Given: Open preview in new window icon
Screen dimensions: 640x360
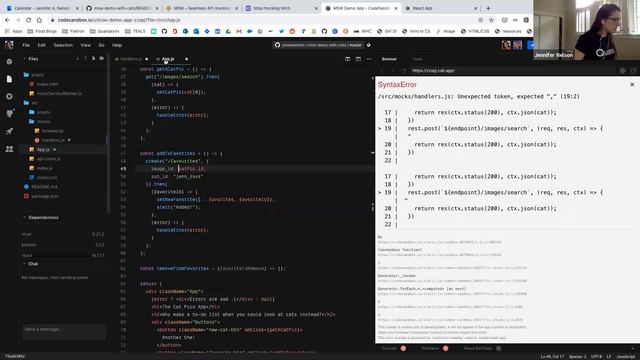Looking at the screenshot, I should click(633, 71).
